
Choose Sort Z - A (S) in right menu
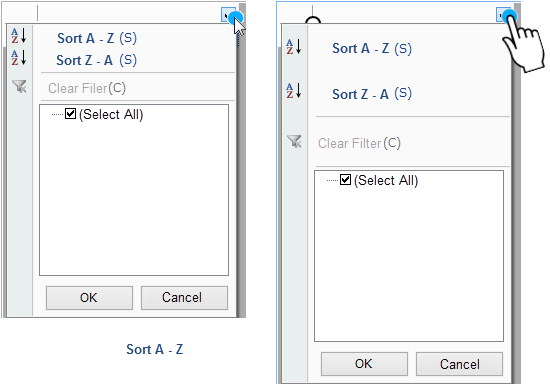[372, 94]
